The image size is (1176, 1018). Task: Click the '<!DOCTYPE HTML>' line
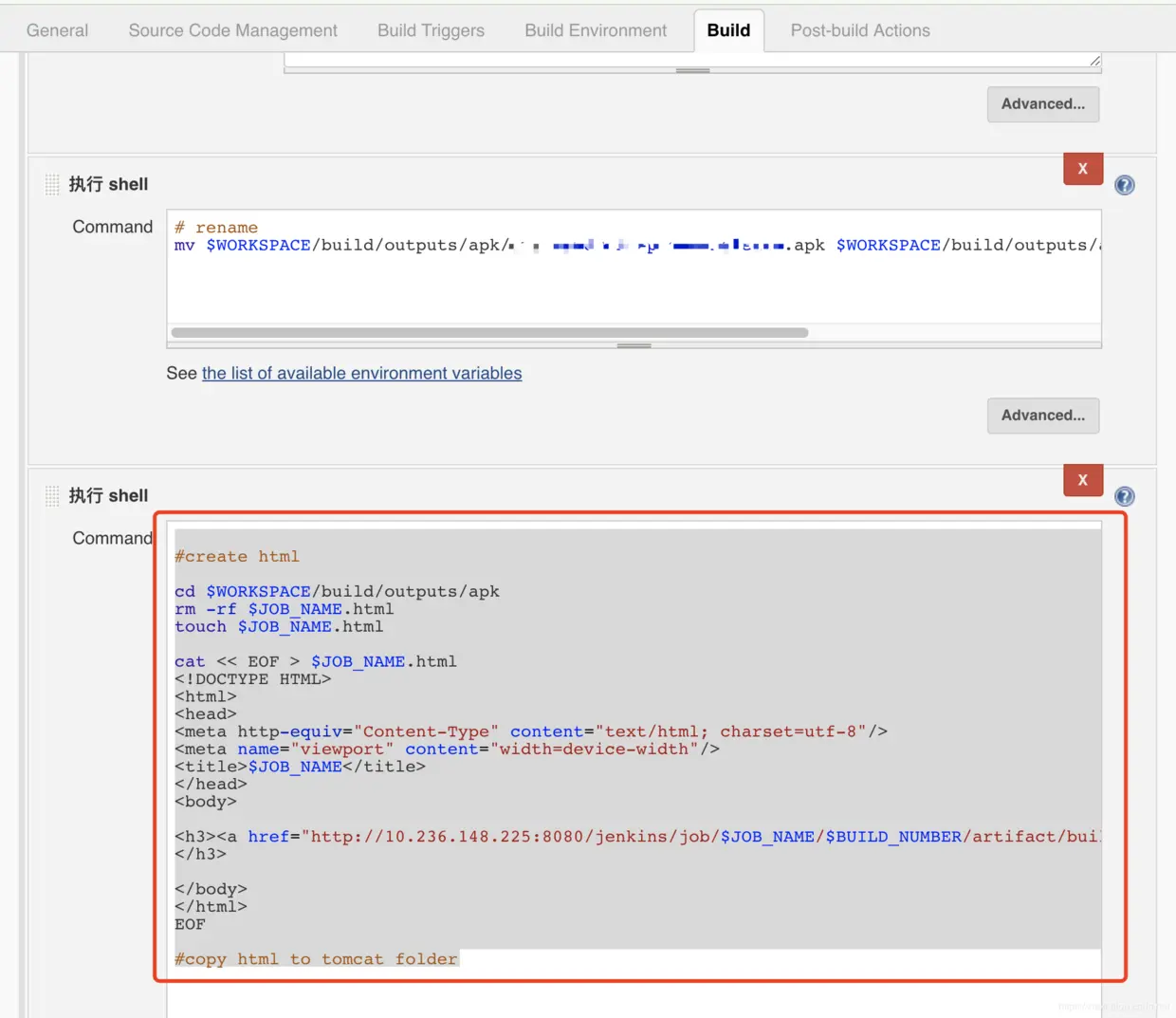point(252,679)
